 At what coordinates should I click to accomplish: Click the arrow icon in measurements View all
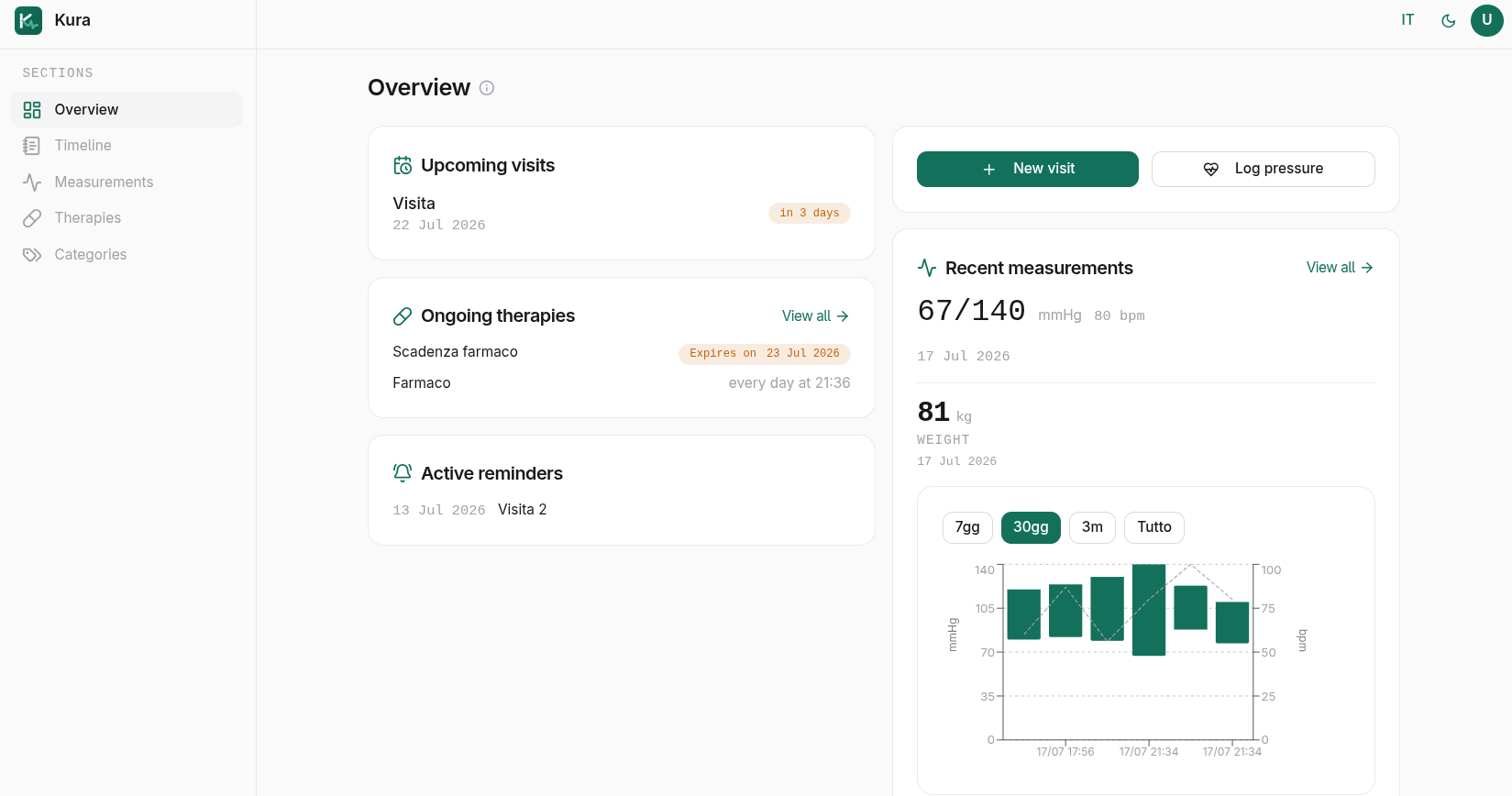click(x=1367, y=267)
